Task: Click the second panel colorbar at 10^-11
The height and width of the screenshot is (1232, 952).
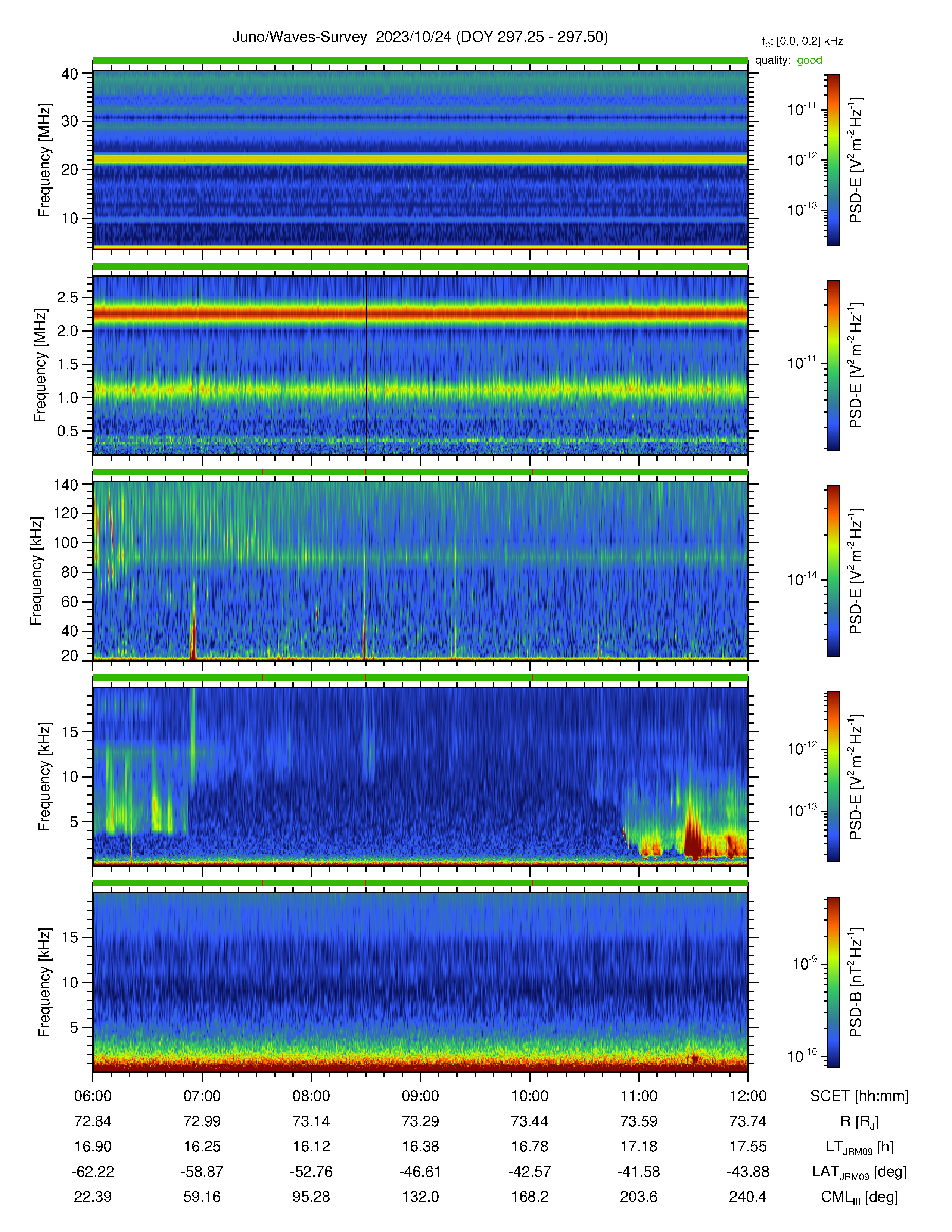Action: (833, 363)
